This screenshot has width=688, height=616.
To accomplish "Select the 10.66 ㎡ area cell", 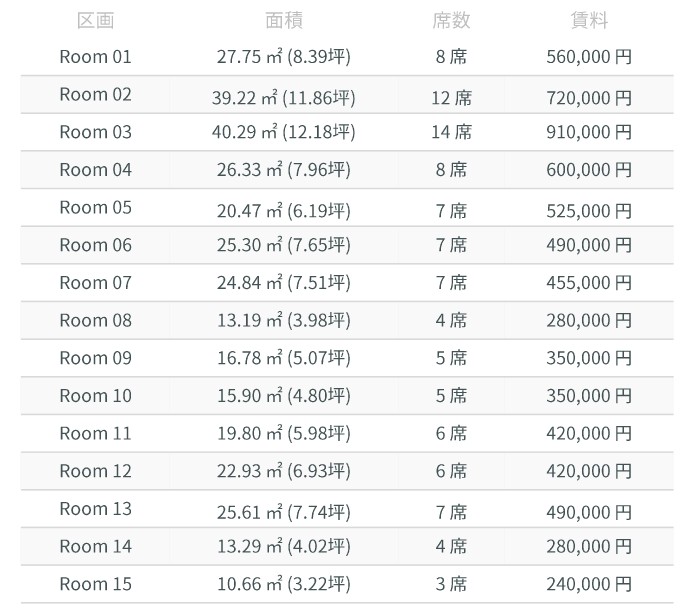I will [x=284, y=584].
